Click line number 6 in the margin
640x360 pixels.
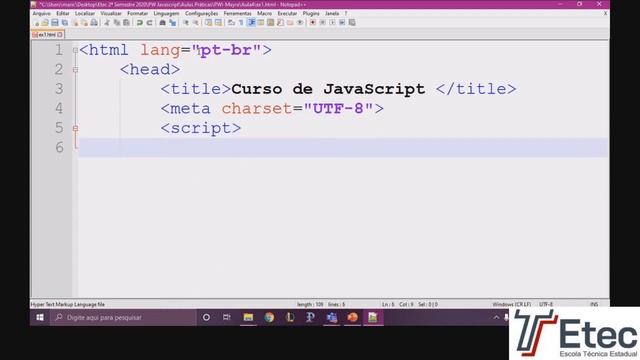pos(59,147)
